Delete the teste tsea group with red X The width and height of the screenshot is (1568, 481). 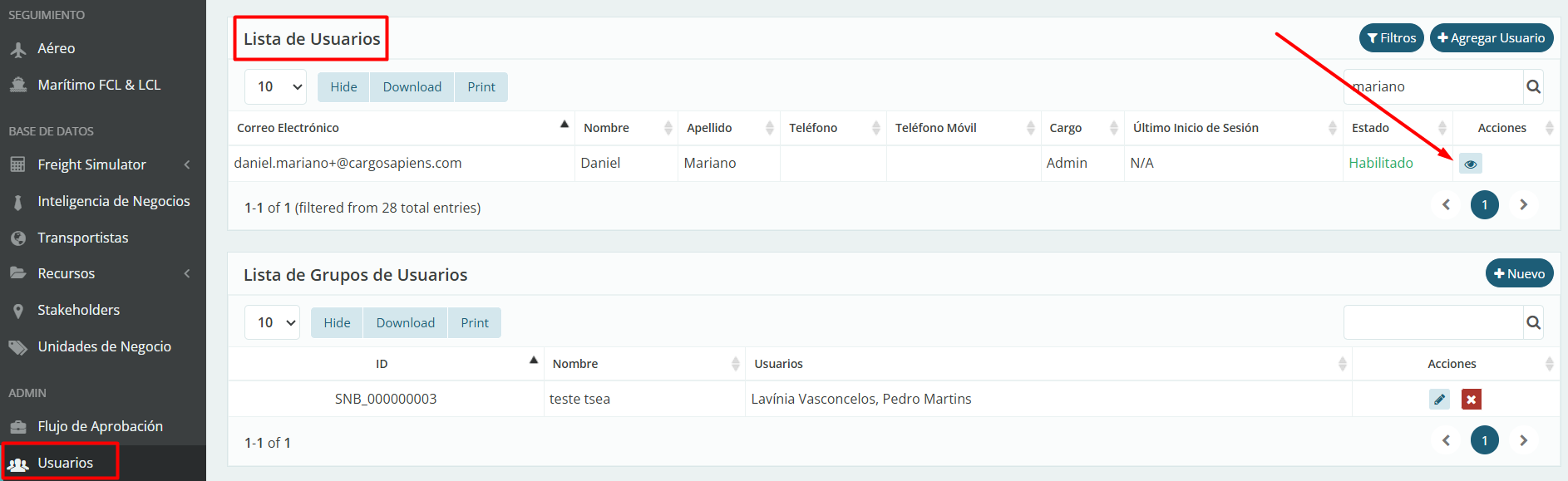(x=1471, y=400)
